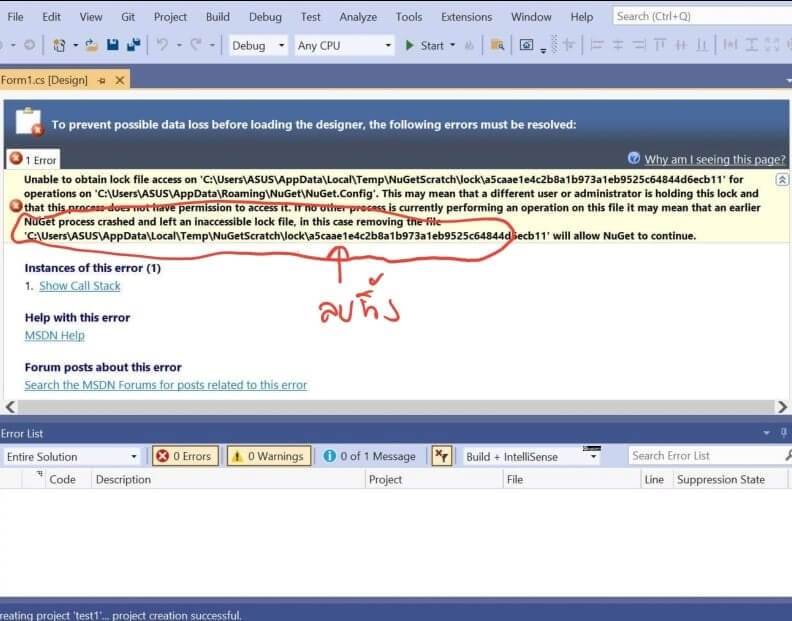Open the Build + IntelliSense dropdown
792x621 pixels.
point(594,457)
